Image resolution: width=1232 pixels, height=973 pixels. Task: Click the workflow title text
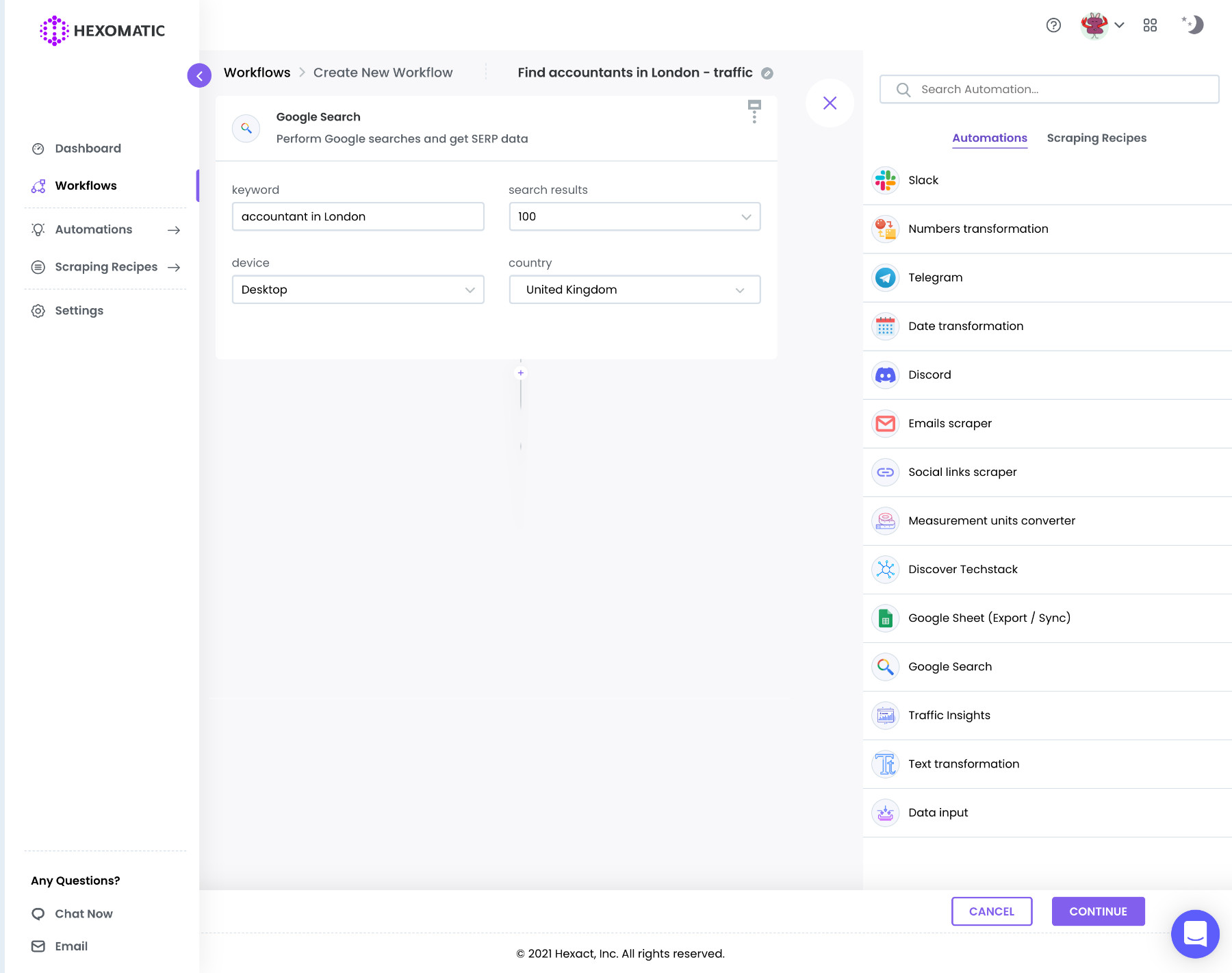[635, 73]
